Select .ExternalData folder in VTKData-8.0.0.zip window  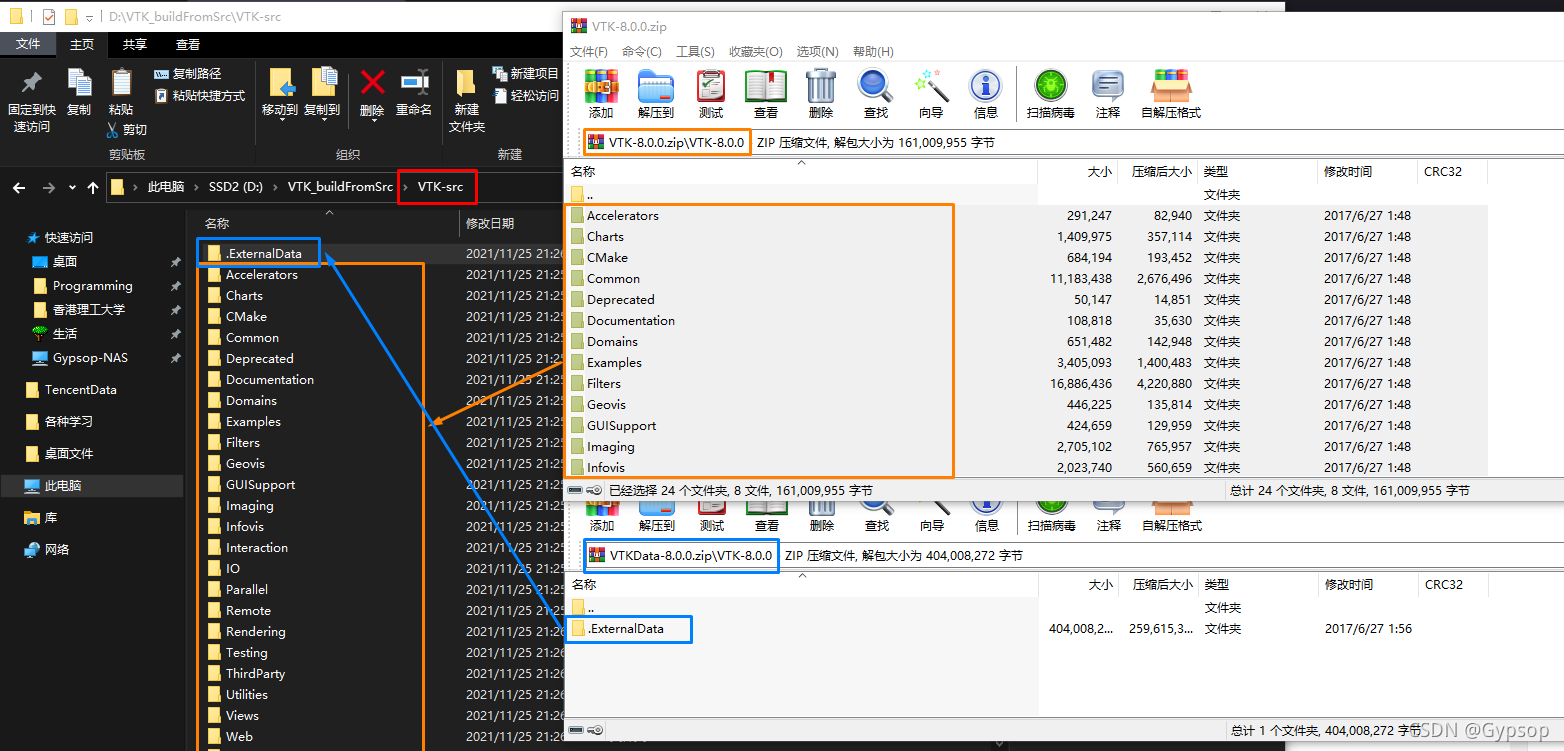(625, 629)
